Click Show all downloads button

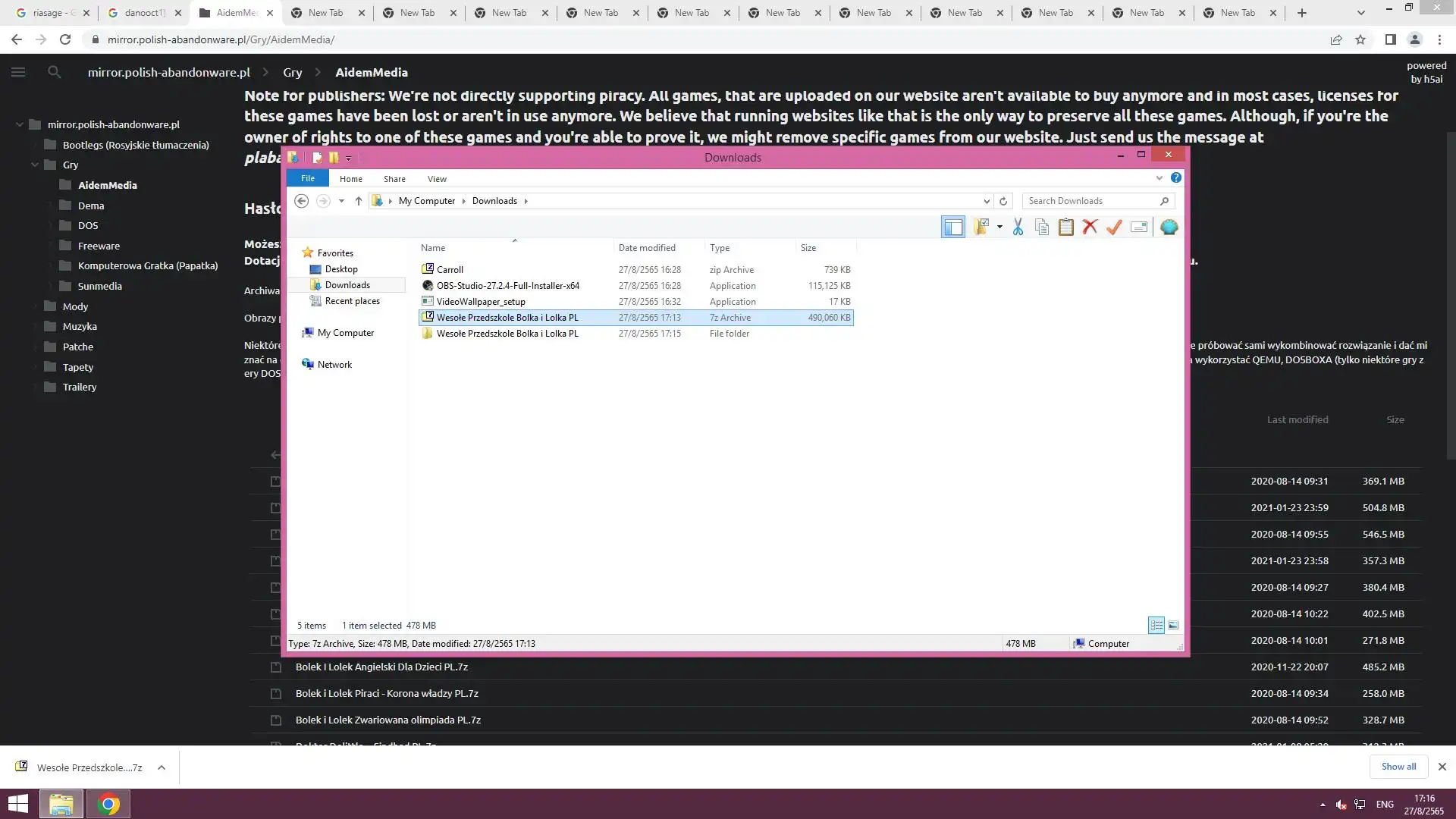coord(1398,767)
